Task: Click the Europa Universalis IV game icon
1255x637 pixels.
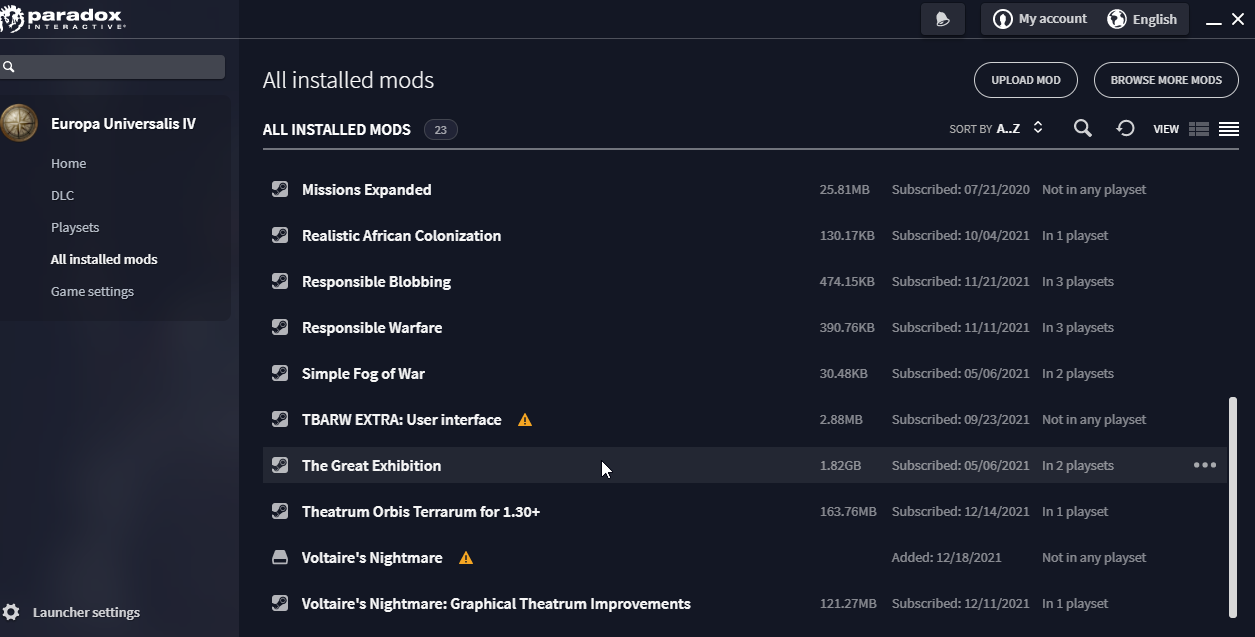Action: 18,123
